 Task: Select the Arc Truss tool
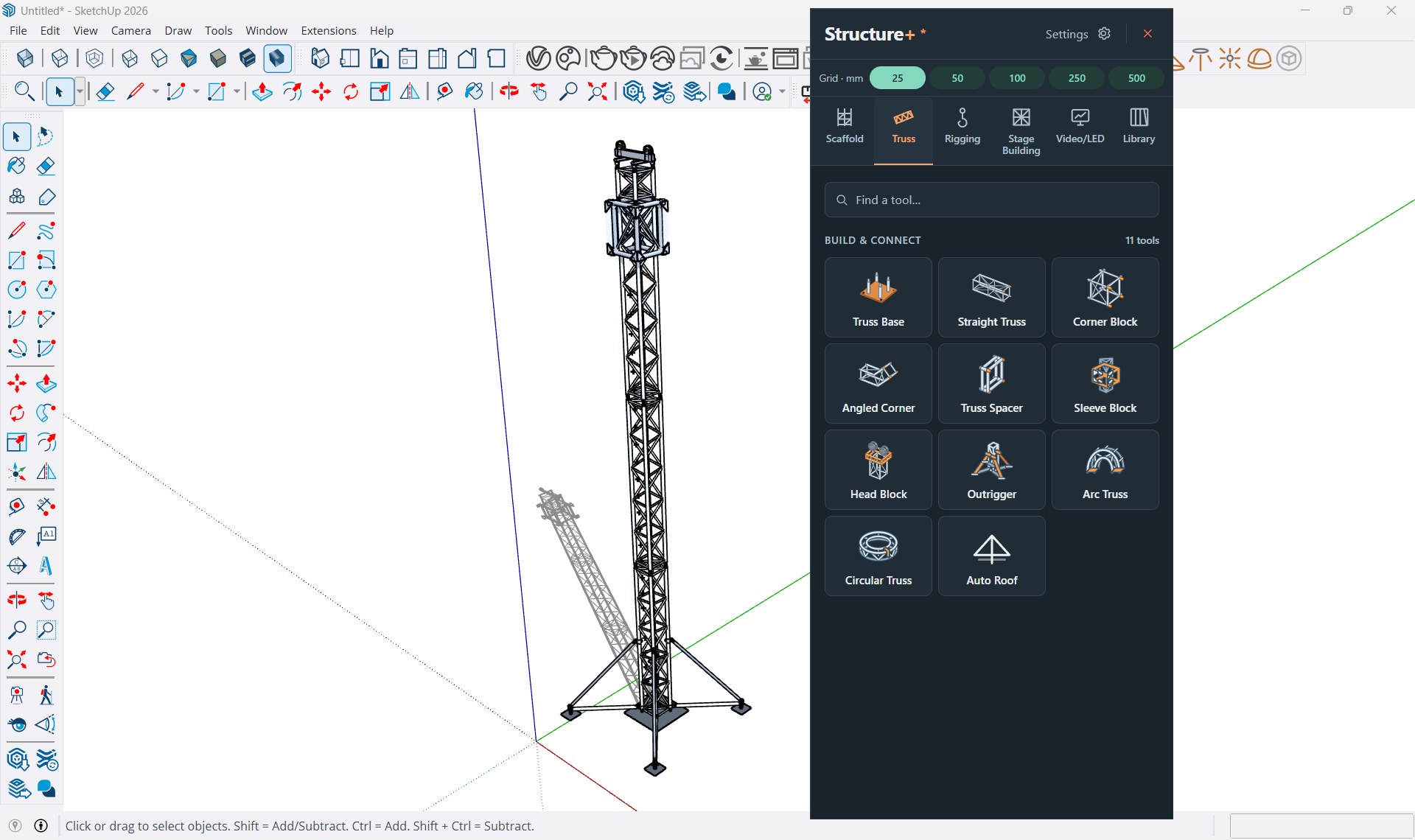(x=1105, y=469)
